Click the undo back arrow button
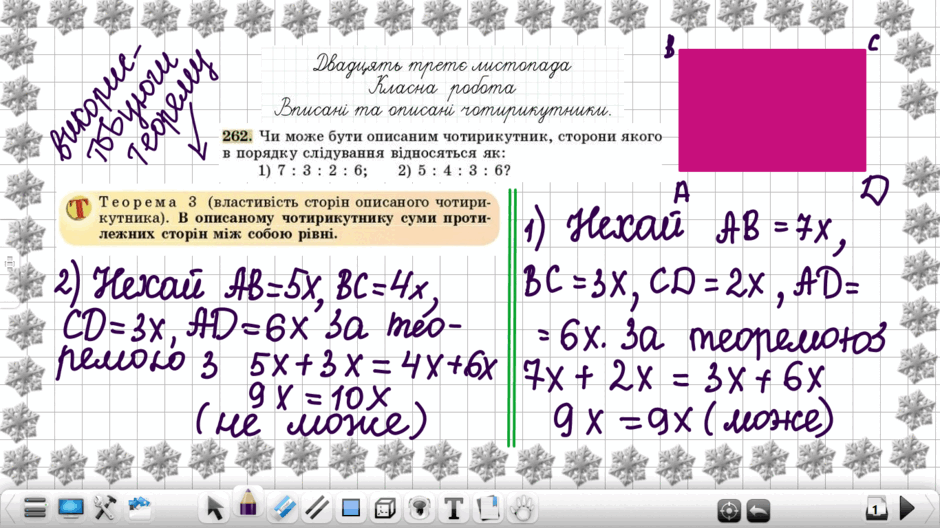940x528 pixels. click(x=758, y=511)
